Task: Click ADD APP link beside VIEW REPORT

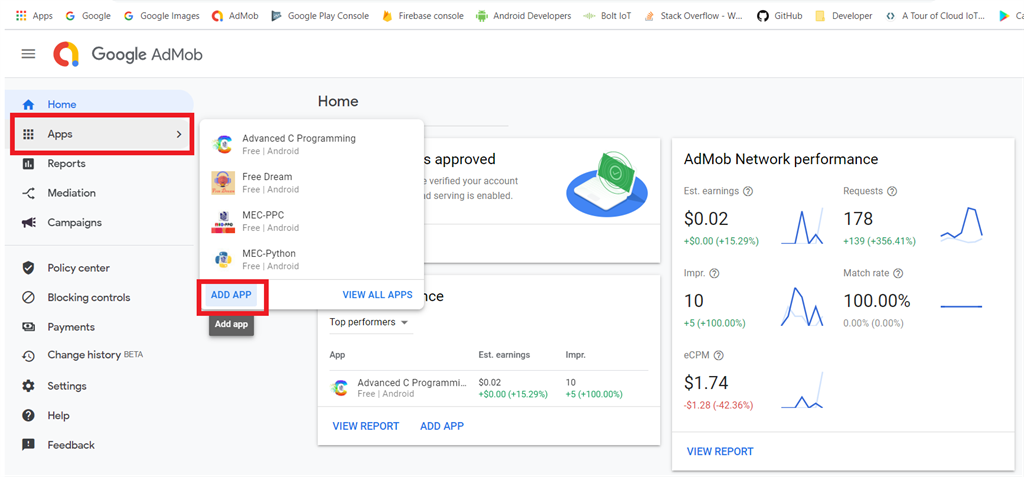Action: point(442,426)
